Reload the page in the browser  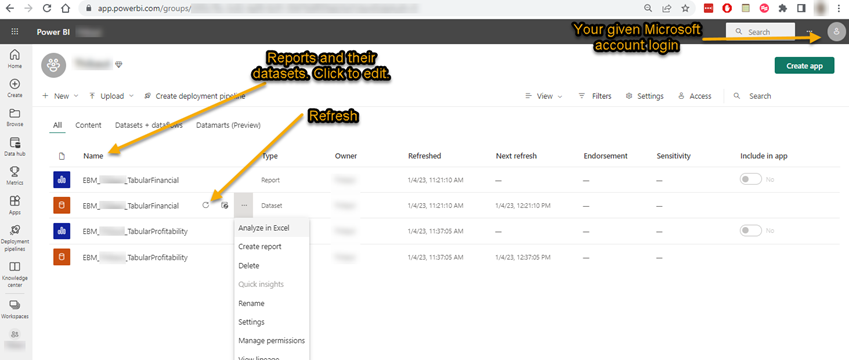[47, 8]
